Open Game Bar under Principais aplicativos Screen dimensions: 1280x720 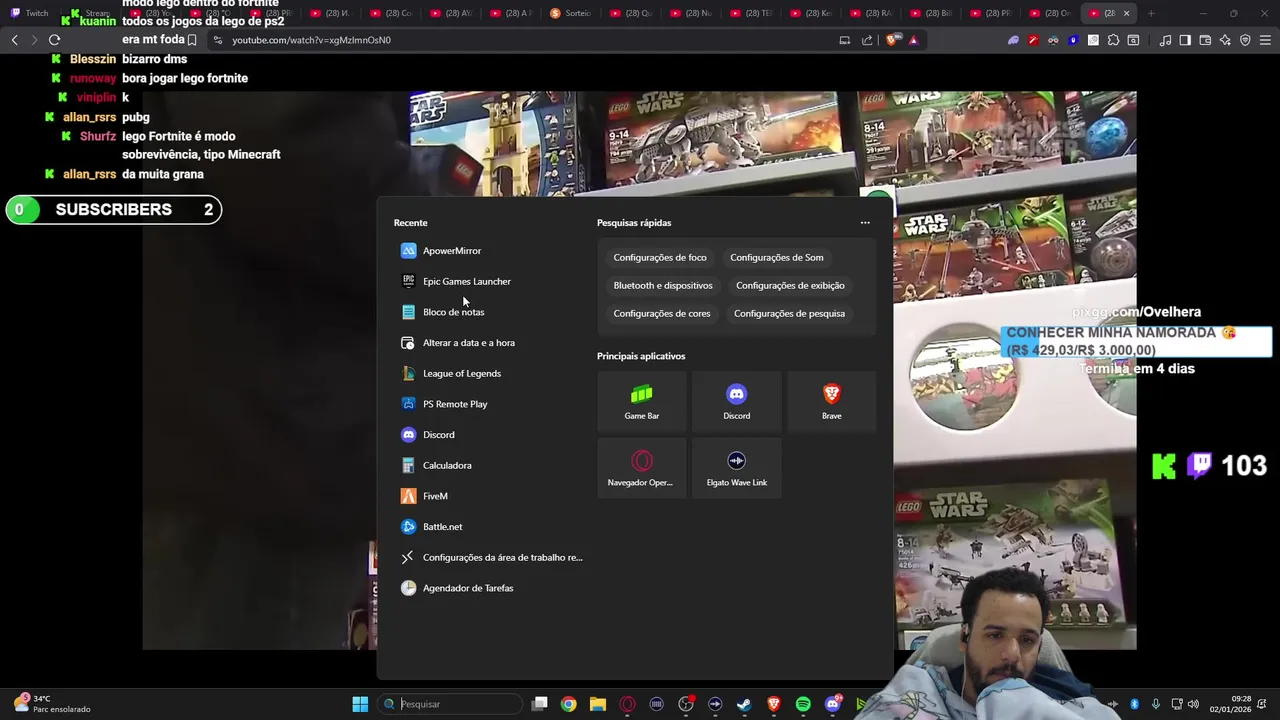(x=642, y=402)
